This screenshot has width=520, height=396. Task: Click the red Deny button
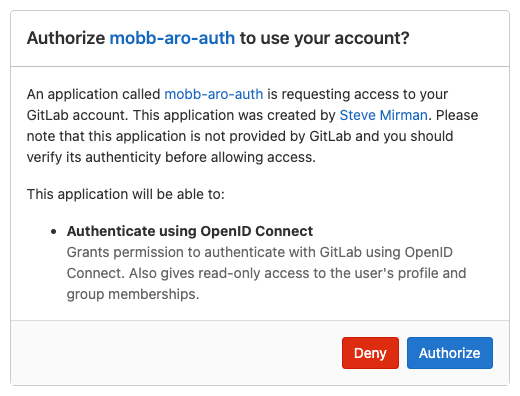pyautogui.click(x=370, y=353)
